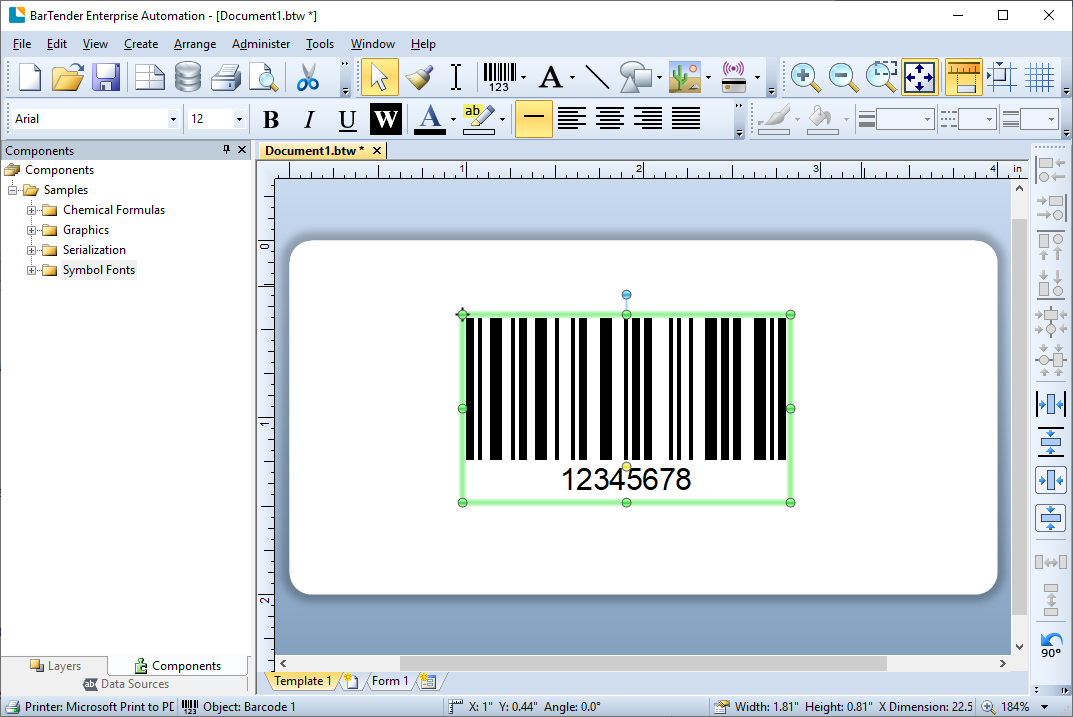This screenshot has width=1073, height=717.
Task: Open the Layers panel tab
Action: [x=61, y=665]
